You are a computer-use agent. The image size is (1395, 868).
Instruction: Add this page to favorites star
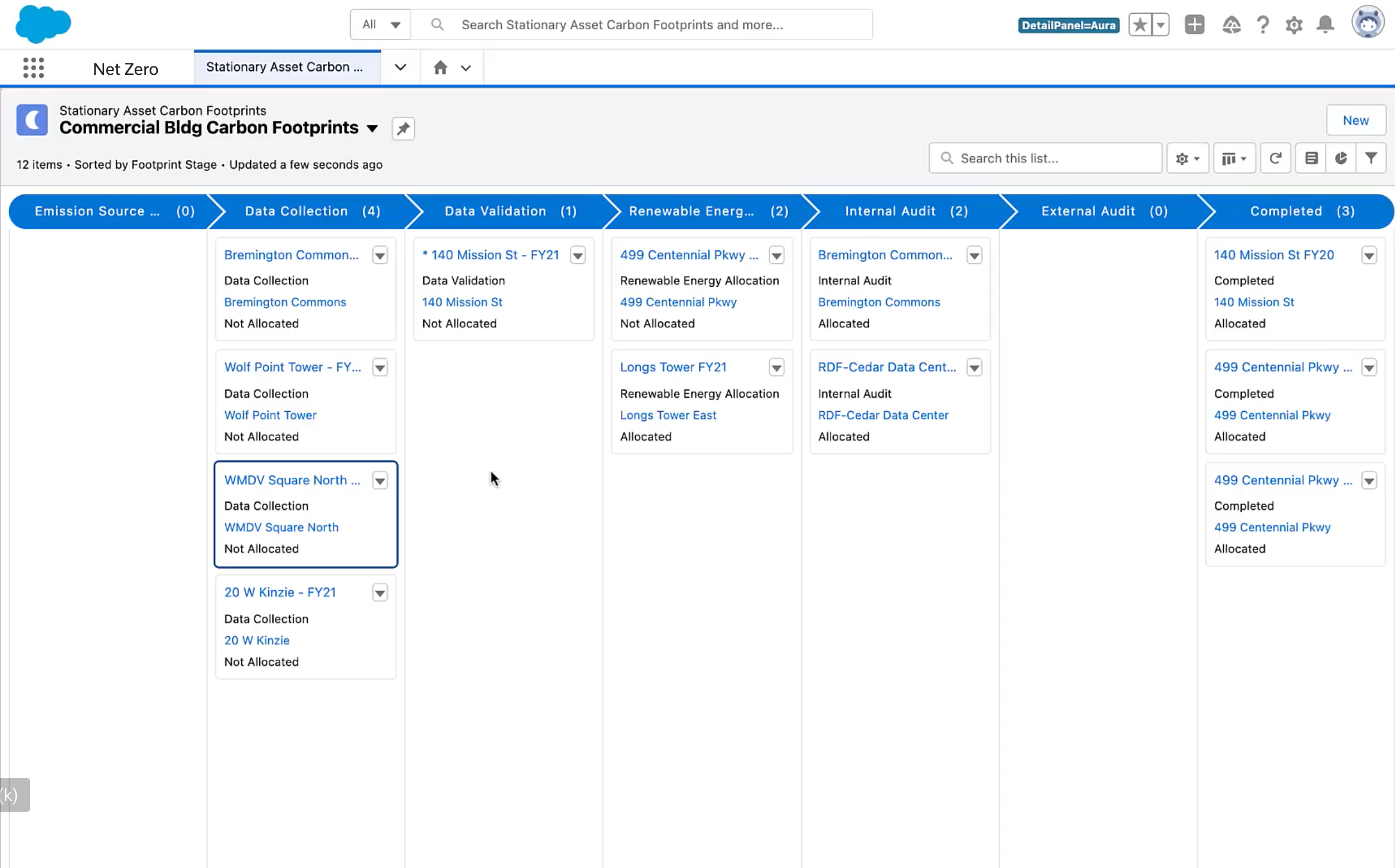(1141, 25)
